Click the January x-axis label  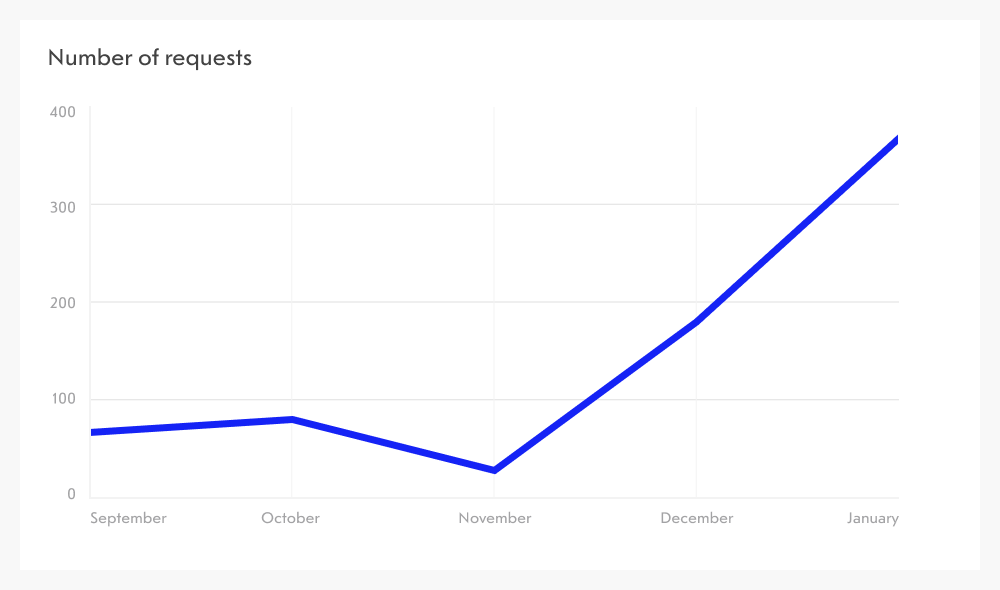[873, 518]
